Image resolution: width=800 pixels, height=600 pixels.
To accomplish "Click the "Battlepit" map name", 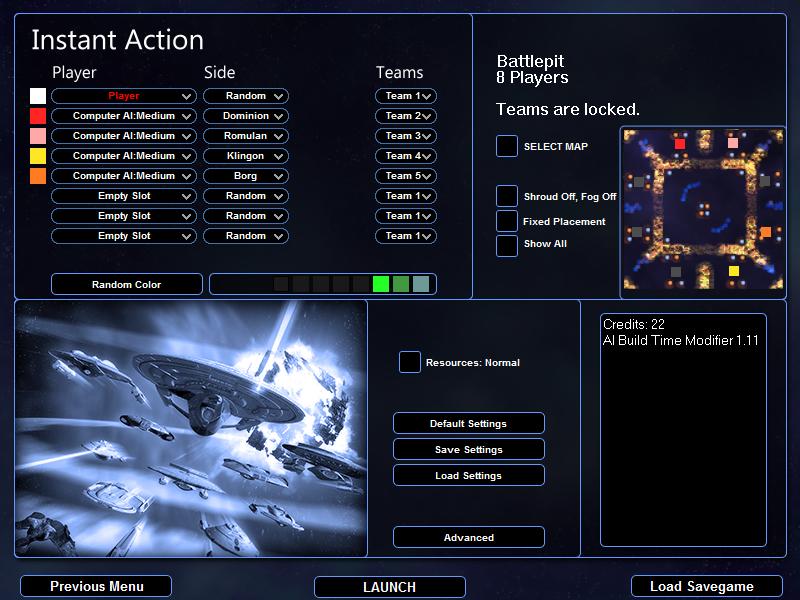I will click(x=530, y=61).
